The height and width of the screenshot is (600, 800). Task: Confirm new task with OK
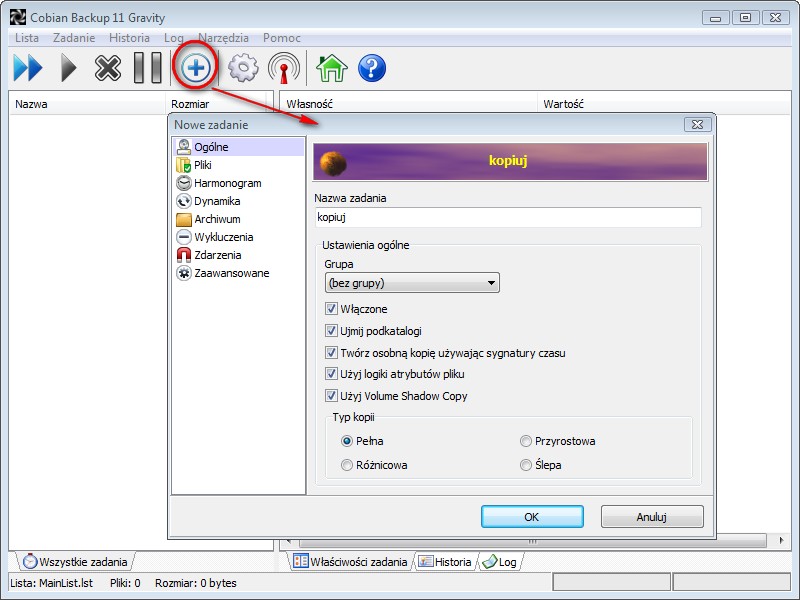tap(532, 517)
